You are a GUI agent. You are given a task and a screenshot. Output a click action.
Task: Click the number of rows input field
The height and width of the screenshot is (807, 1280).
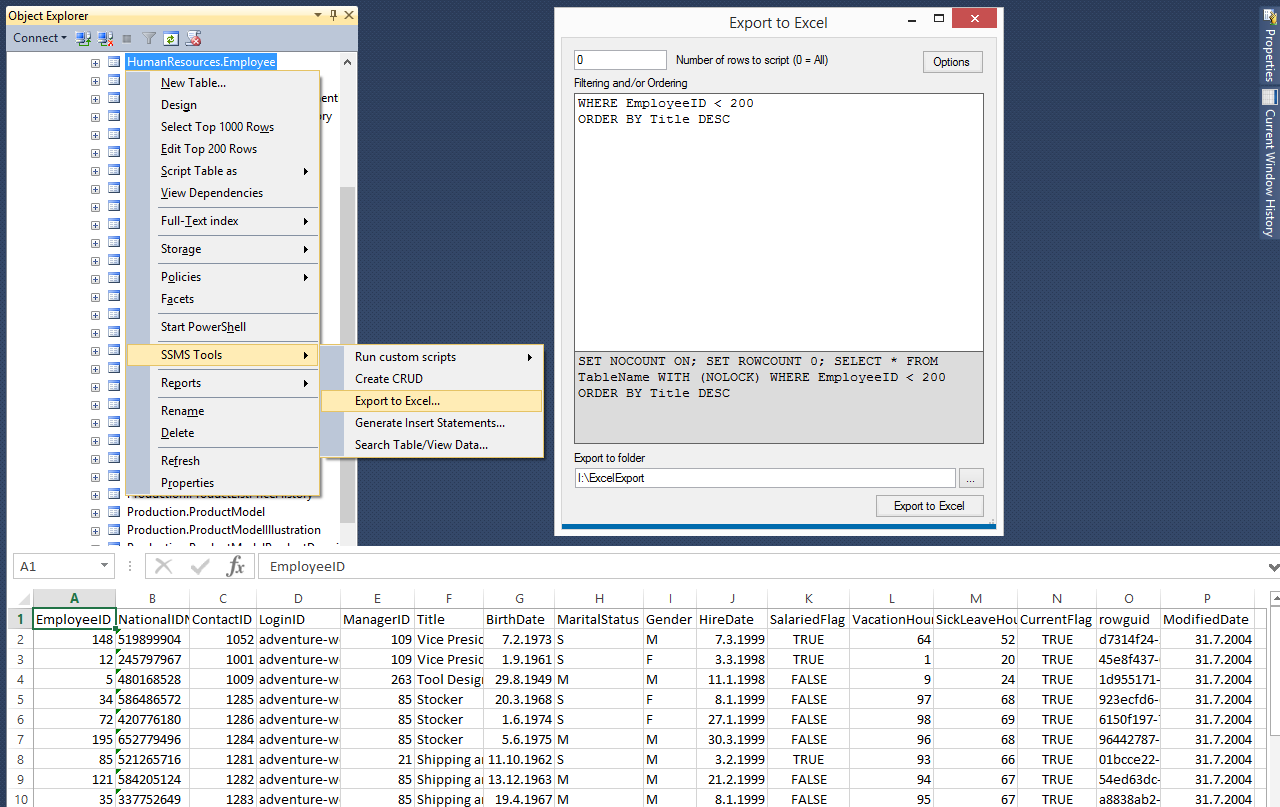[x=620, y=60]
